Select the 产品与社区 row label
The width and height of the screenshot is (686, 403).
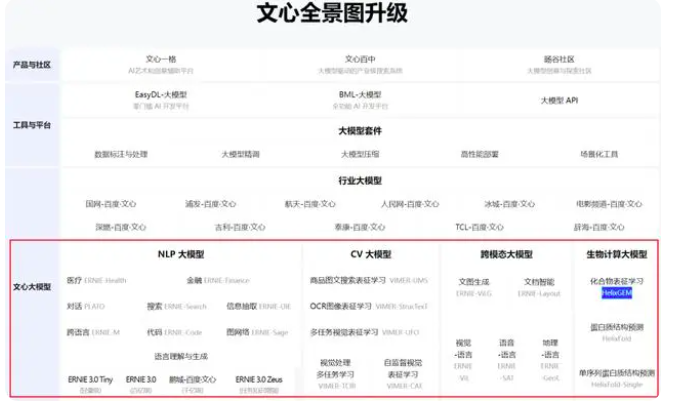32,65
